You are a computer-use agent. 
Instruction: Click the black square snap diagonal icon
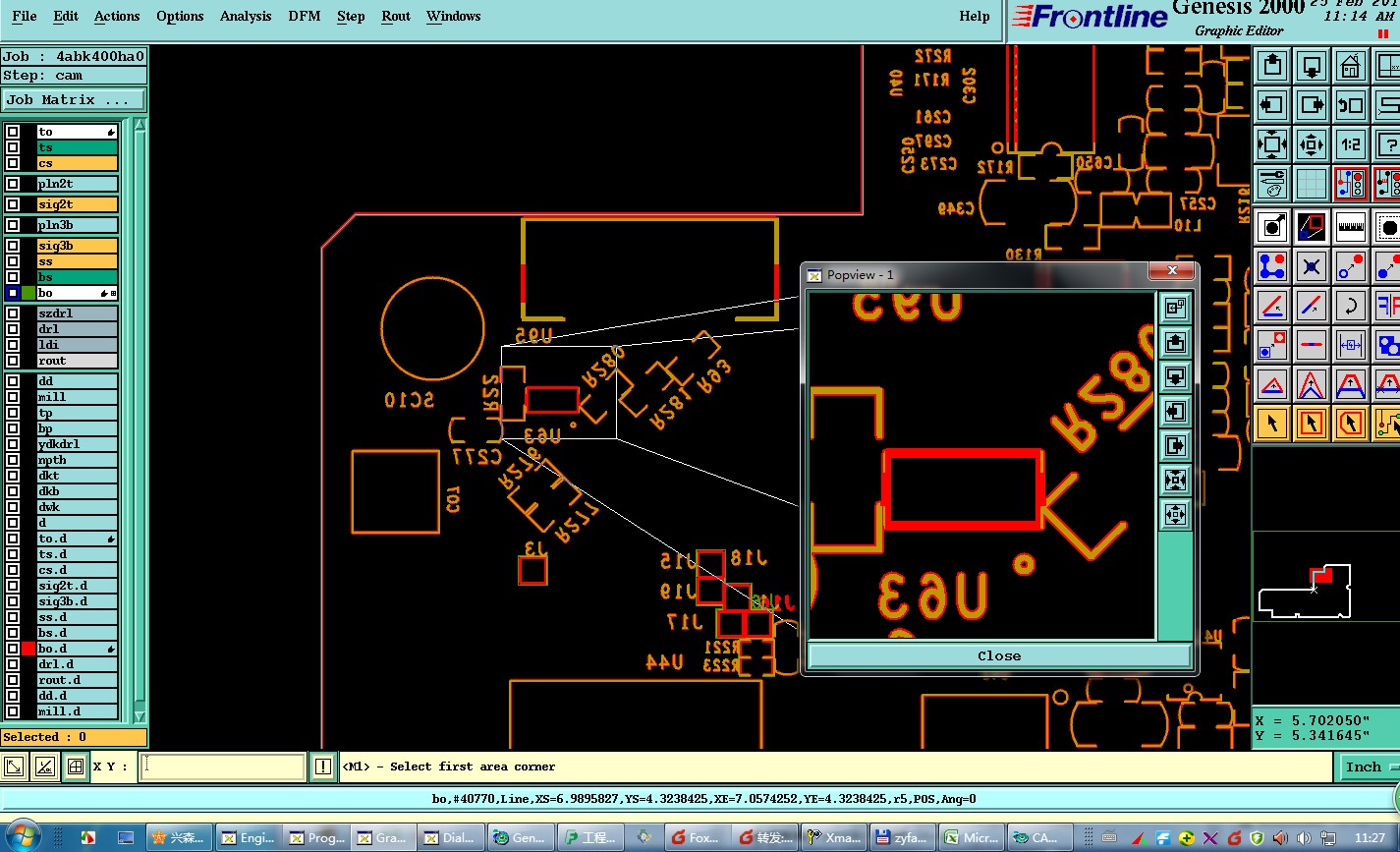(x=1312, y=227)
